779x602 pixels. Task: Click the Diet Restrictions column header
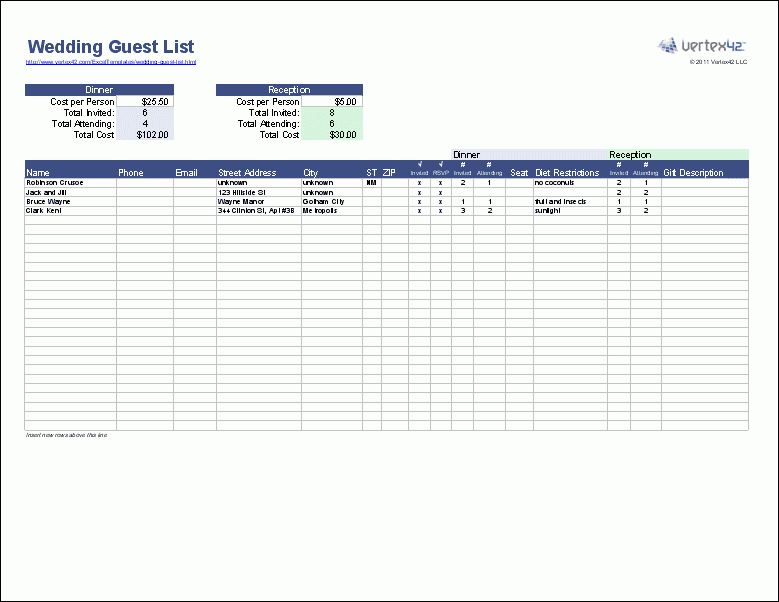tap(567, 173)
